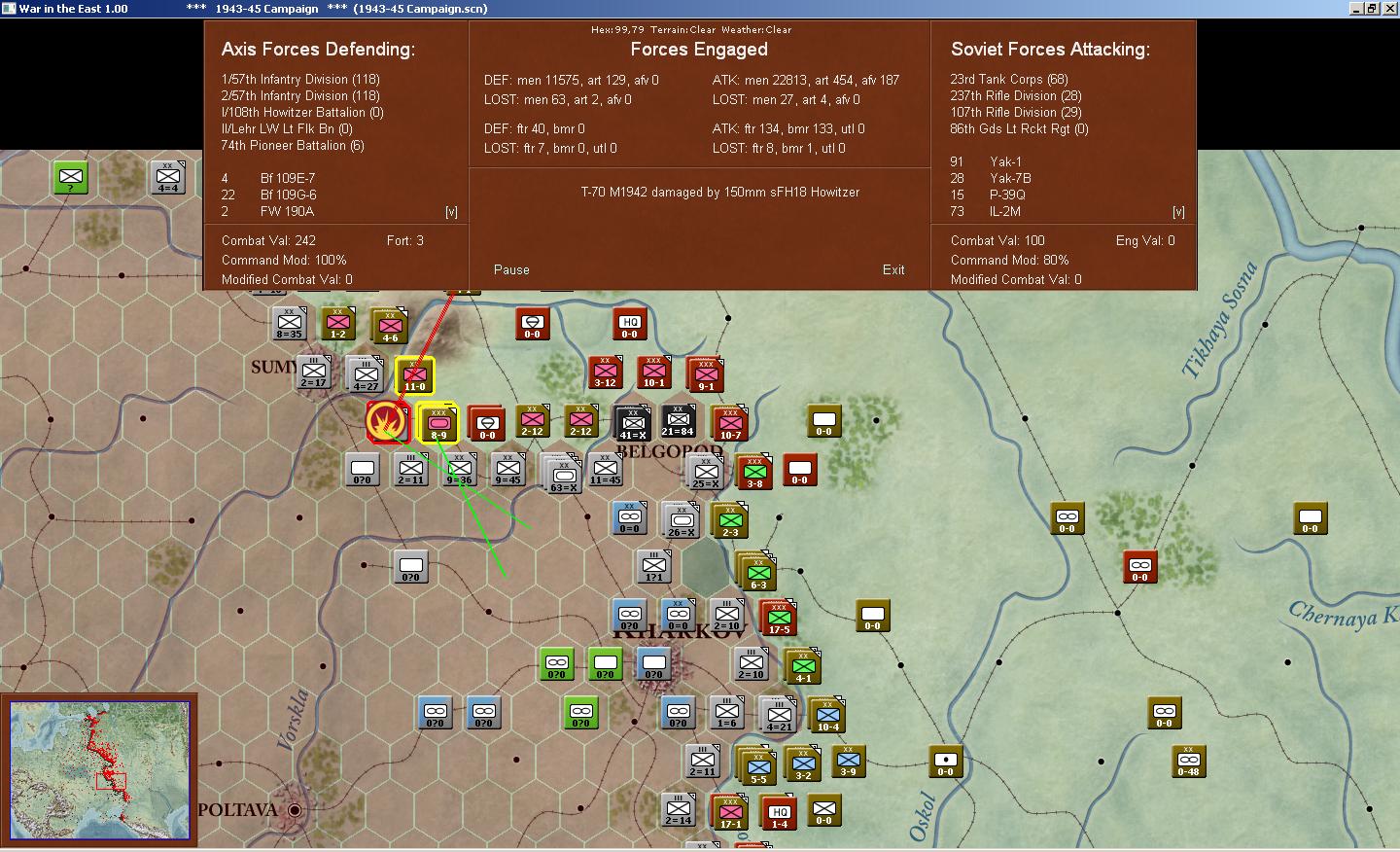Image resolution: width=1400 pixels, height=852 pixels.
Task: Select the gray 8=35 German infantry counter
Action: click(x=289, y=323)
